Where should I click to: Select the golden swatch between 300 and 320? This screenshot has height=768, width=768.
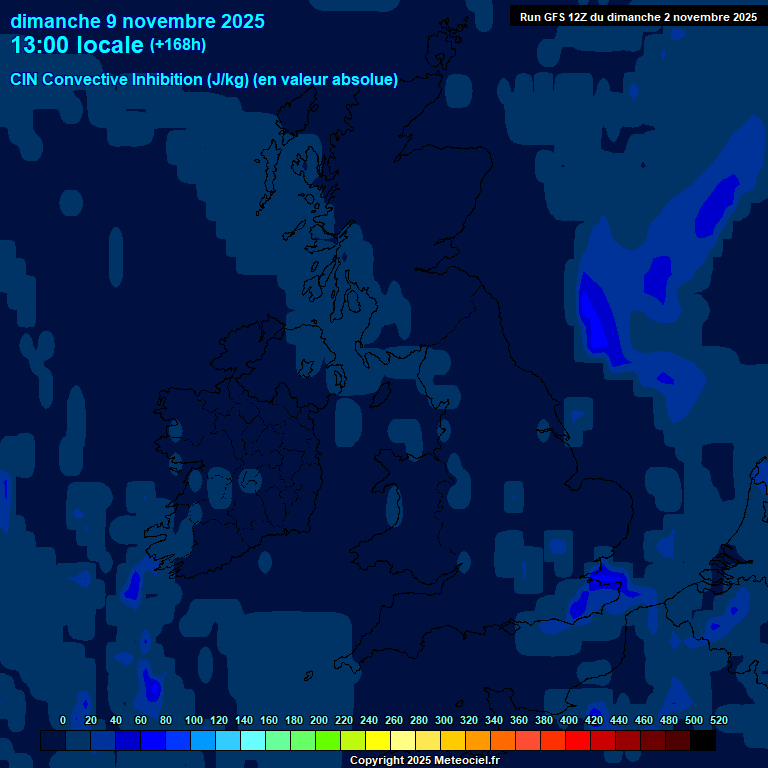[x=453, y=741]
